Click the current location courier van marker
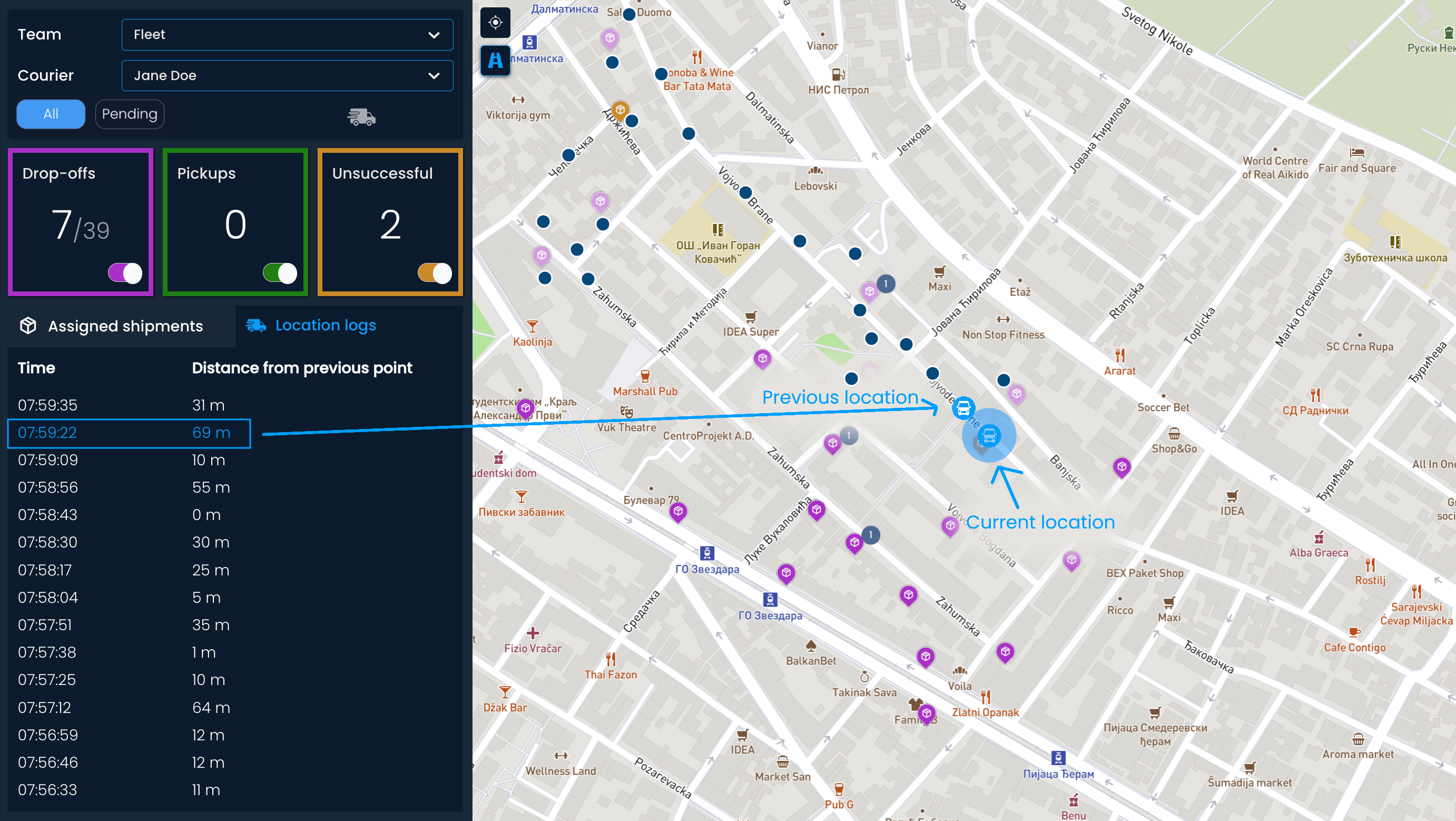Image resolution: width=1456 pixels, height=821 pixels. click(989, 435)
